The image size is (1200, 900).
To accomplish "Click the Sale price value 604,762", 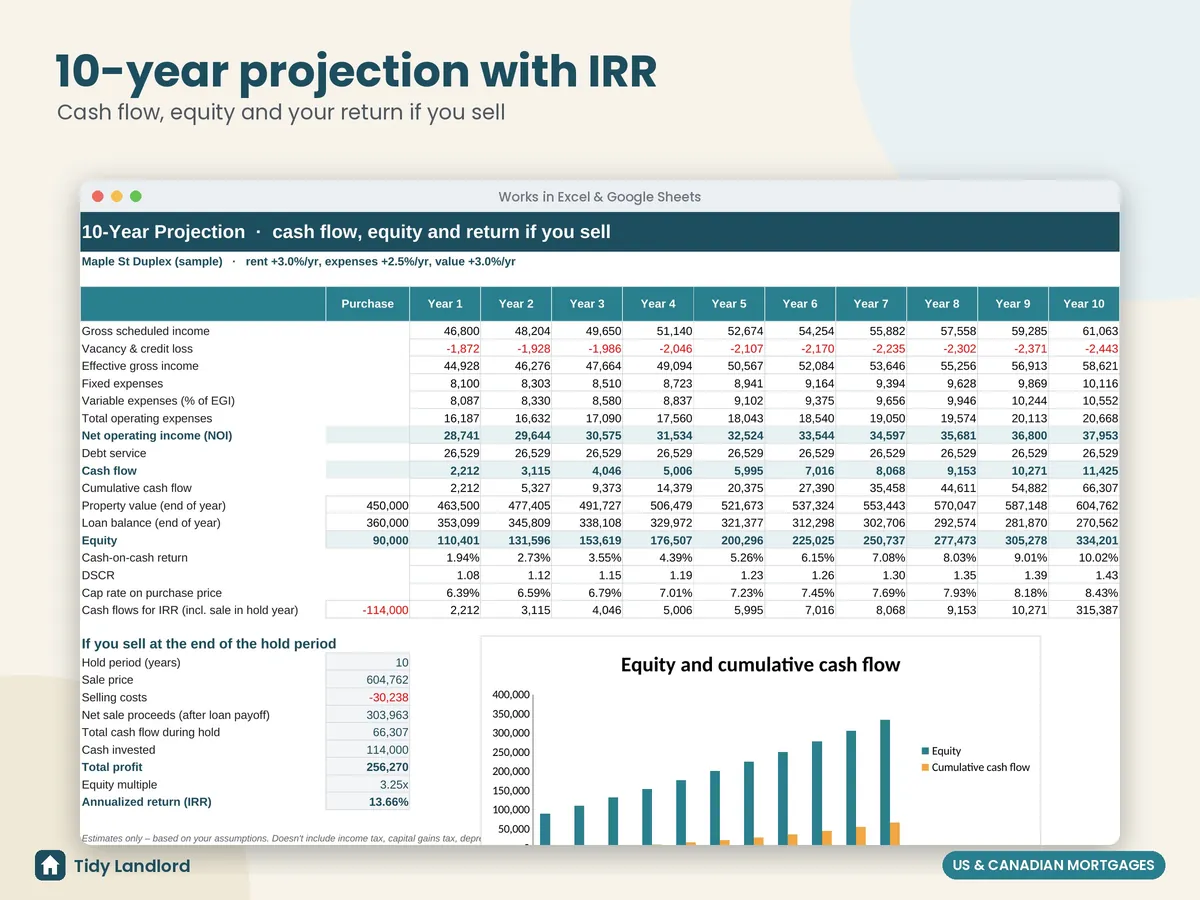I will [368, 680].
